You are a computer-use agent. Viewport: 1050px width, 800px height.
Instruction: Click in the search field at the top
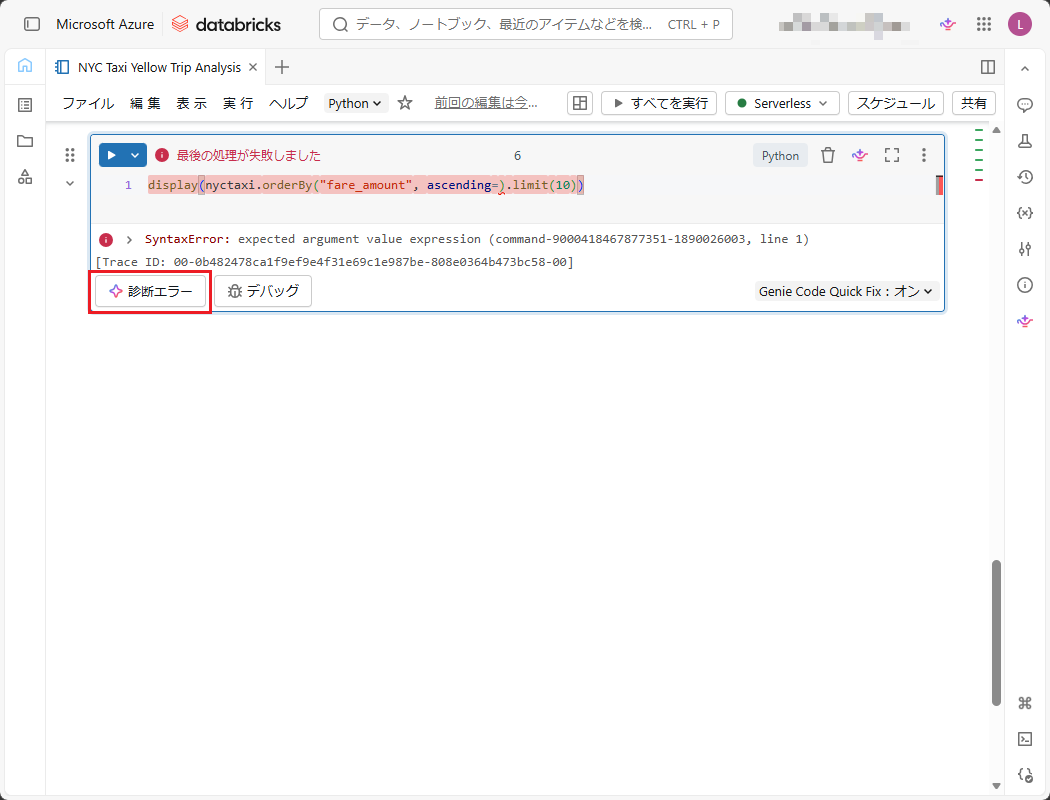tap(500, 24)
